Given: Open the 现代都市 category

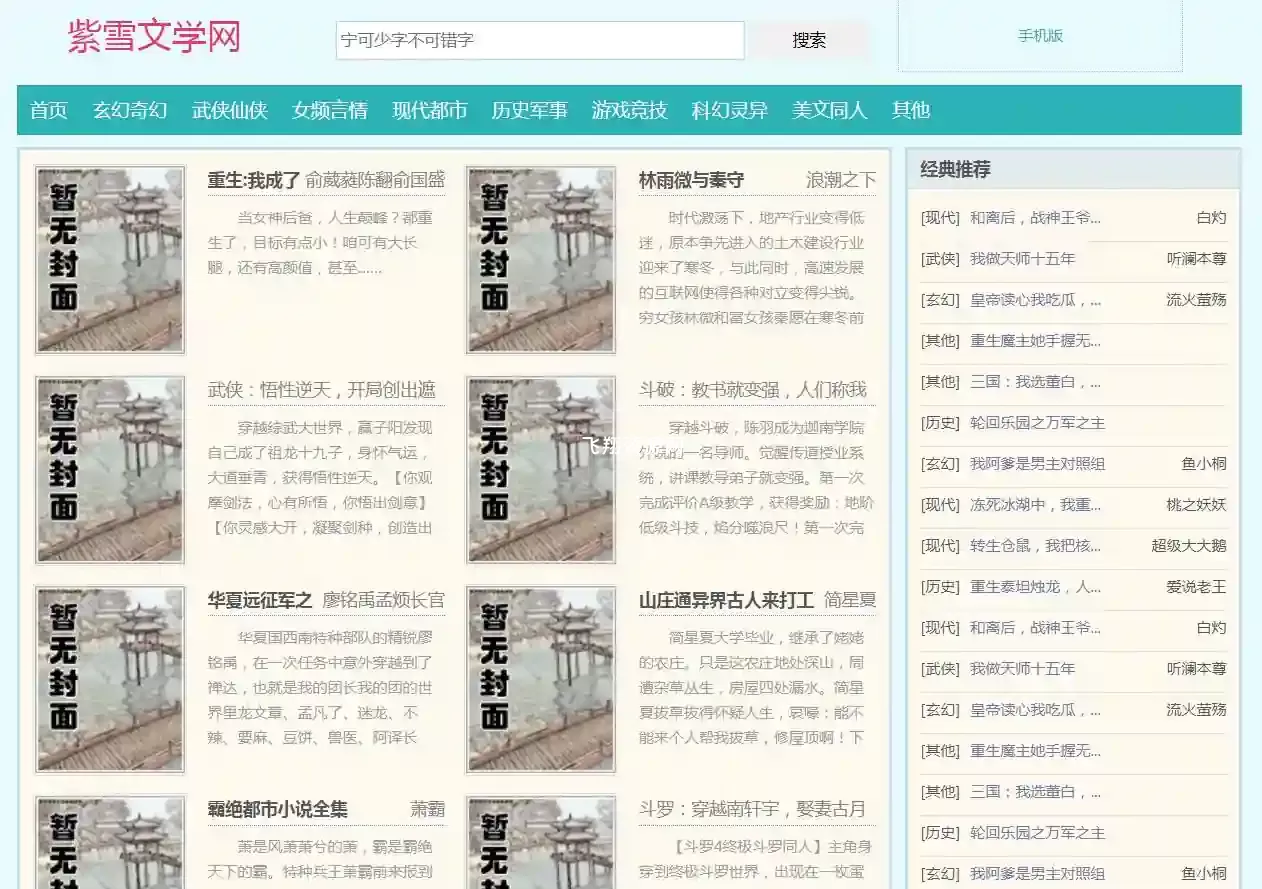Looking at the screenshot, I should click(430, 110).
